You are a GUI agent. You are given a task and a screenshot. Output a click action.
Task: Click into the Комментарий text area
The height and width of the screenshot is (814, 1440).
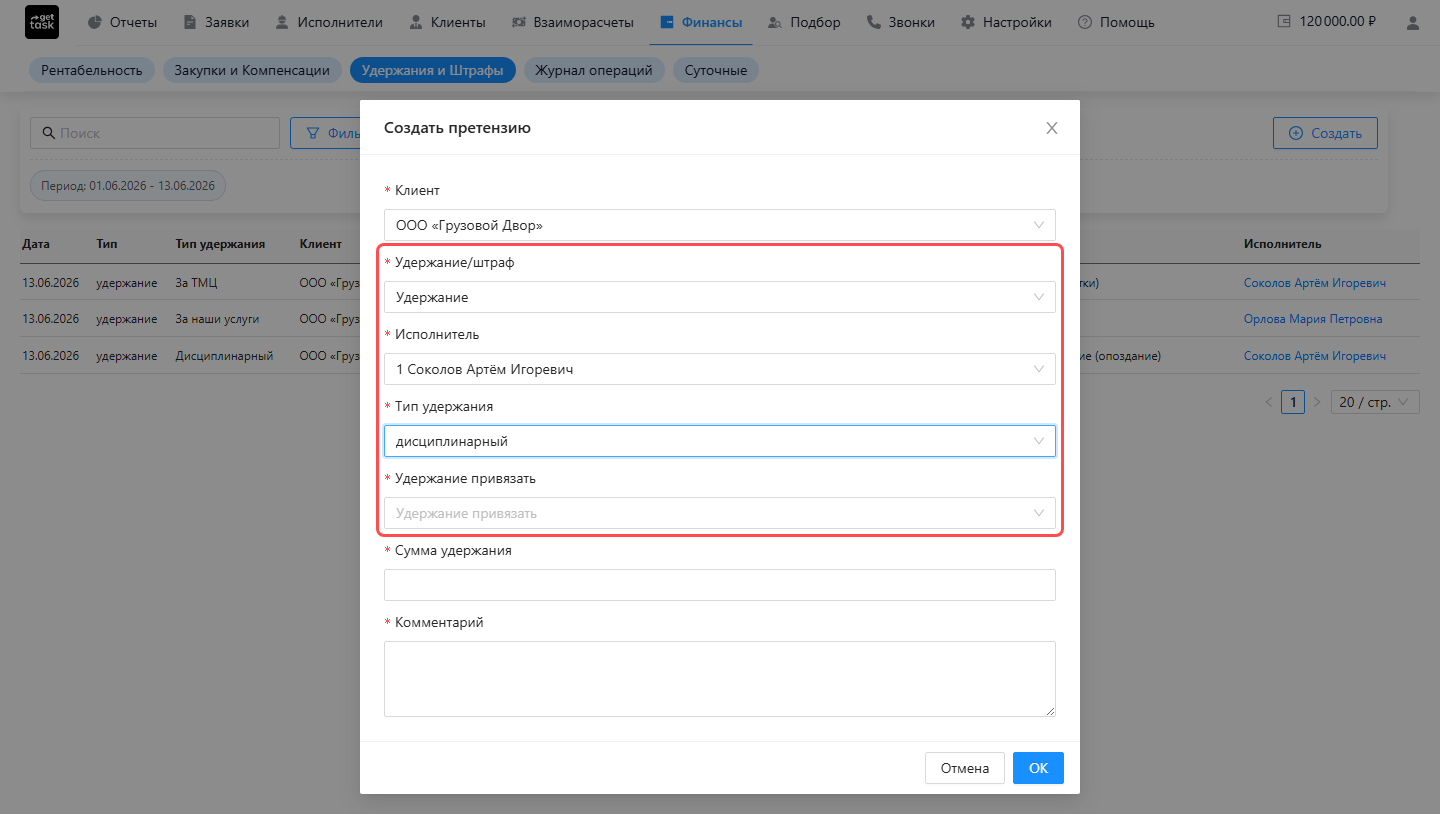(720, 679)
